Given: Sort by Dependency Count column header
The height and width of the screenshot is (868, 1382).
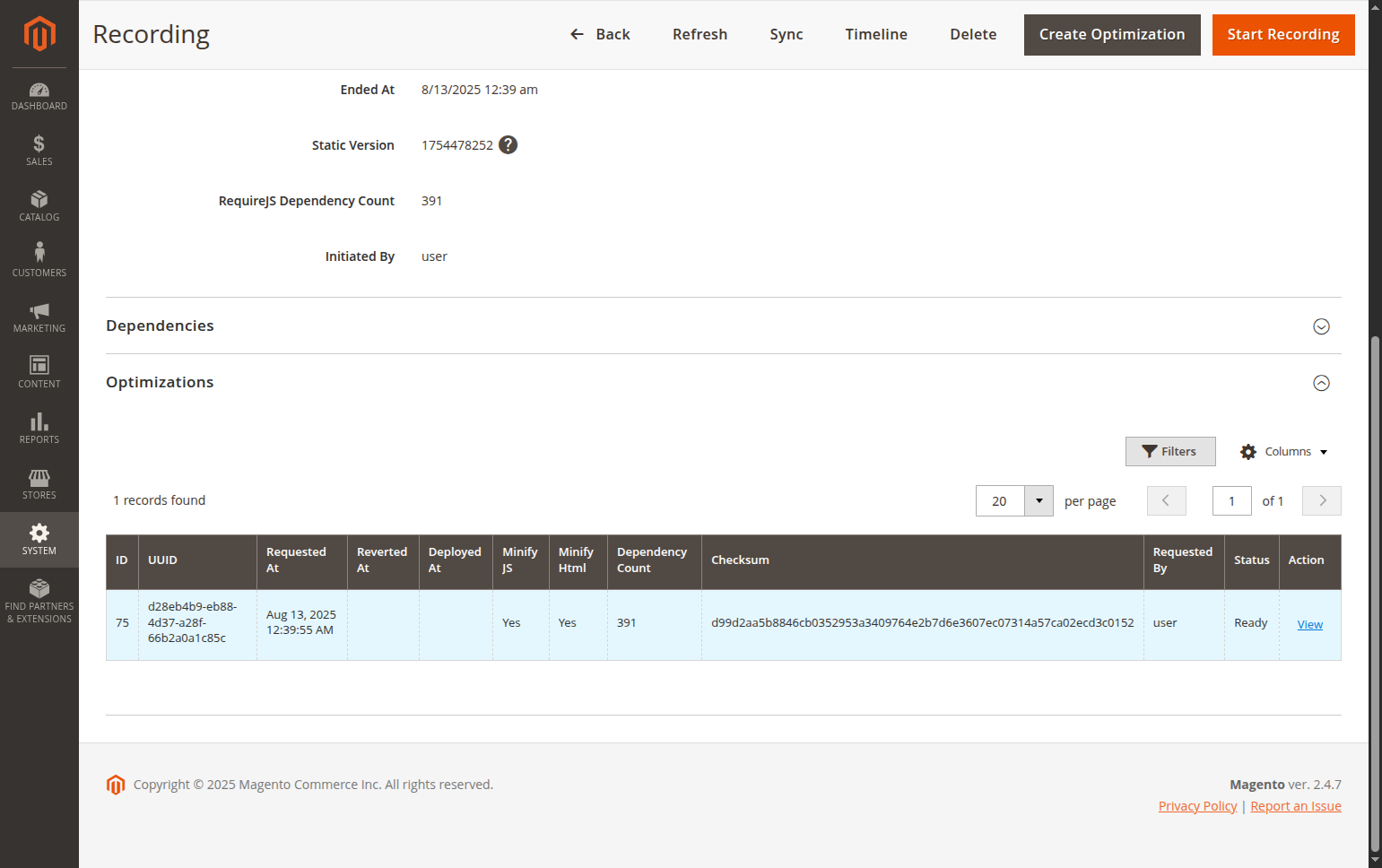Looking at the screenshot, I should pyautogui.click(x=655, y=560).
